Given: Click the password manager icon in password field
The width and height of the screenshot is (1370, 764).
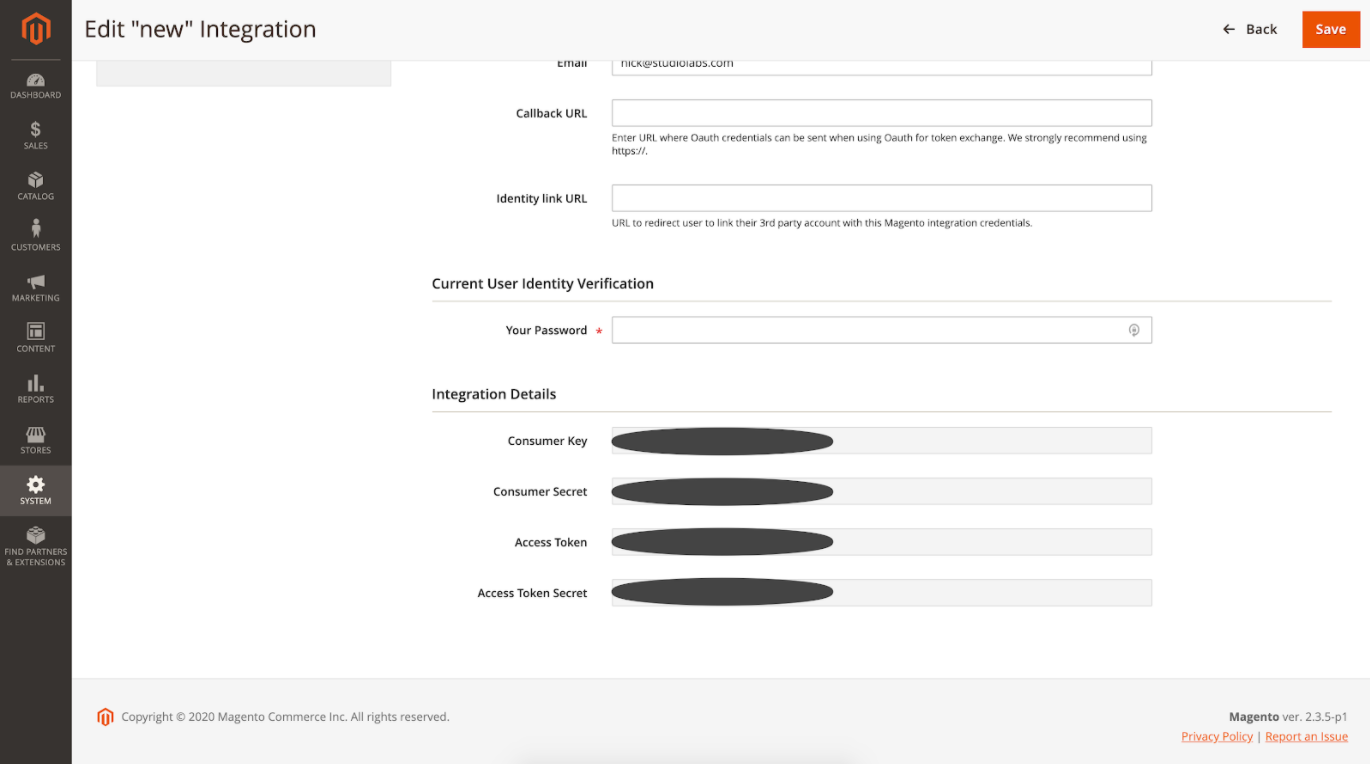Looking at the screenshot, I should (1134, 330).
